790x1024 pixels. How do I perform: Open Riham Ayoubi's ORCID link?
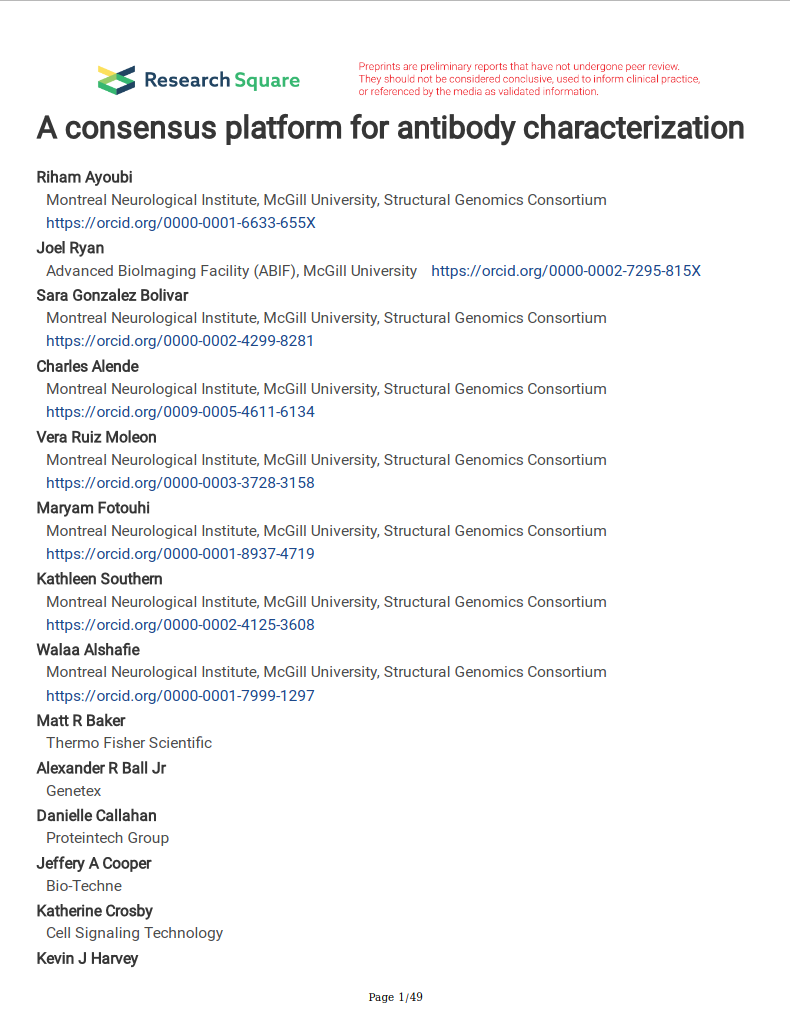click(180, 223)
